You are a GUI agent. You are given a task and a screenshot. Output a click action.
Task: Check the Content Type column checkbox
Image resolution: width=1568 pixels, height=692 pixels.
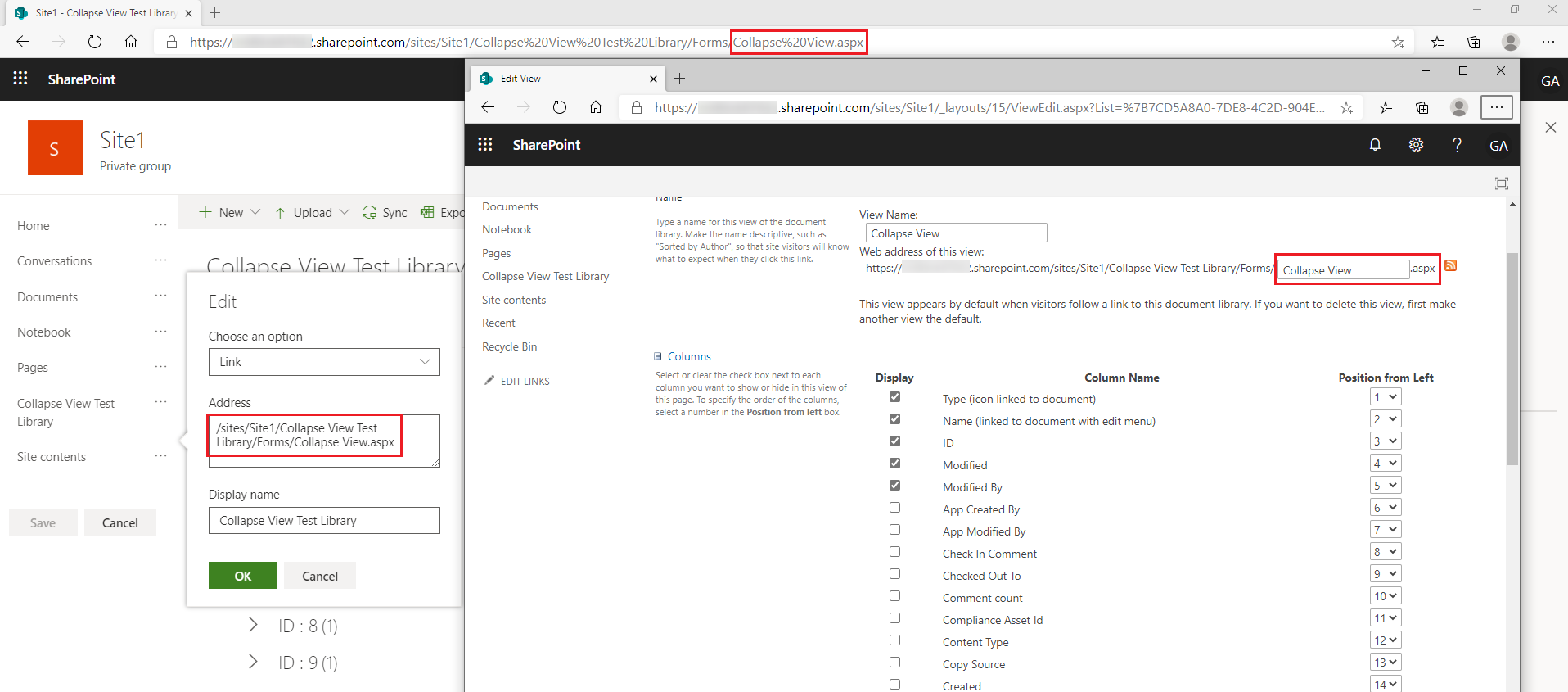click(x=894, y=640)
